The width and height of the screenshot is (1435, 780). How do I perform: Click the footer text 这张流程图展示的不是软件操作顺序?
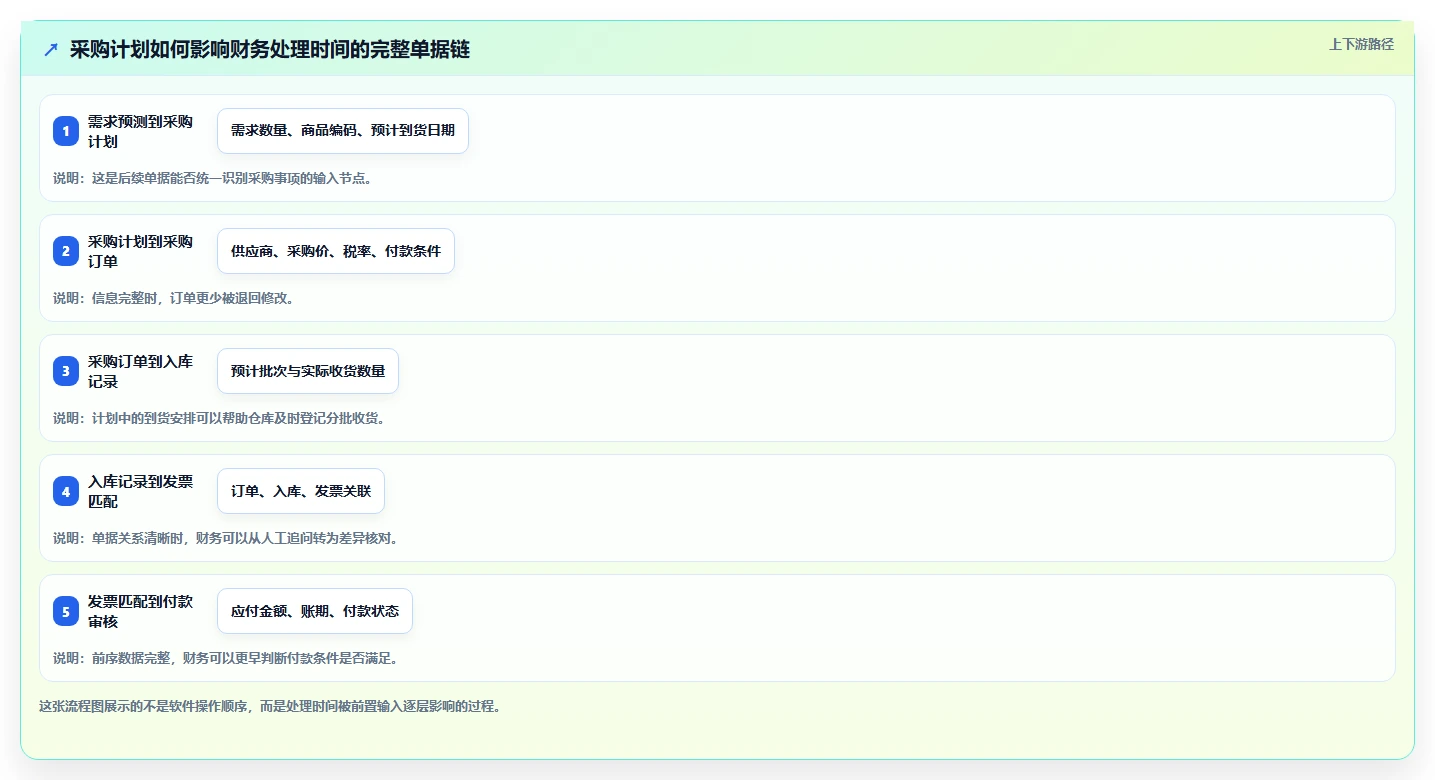(270, 706)
